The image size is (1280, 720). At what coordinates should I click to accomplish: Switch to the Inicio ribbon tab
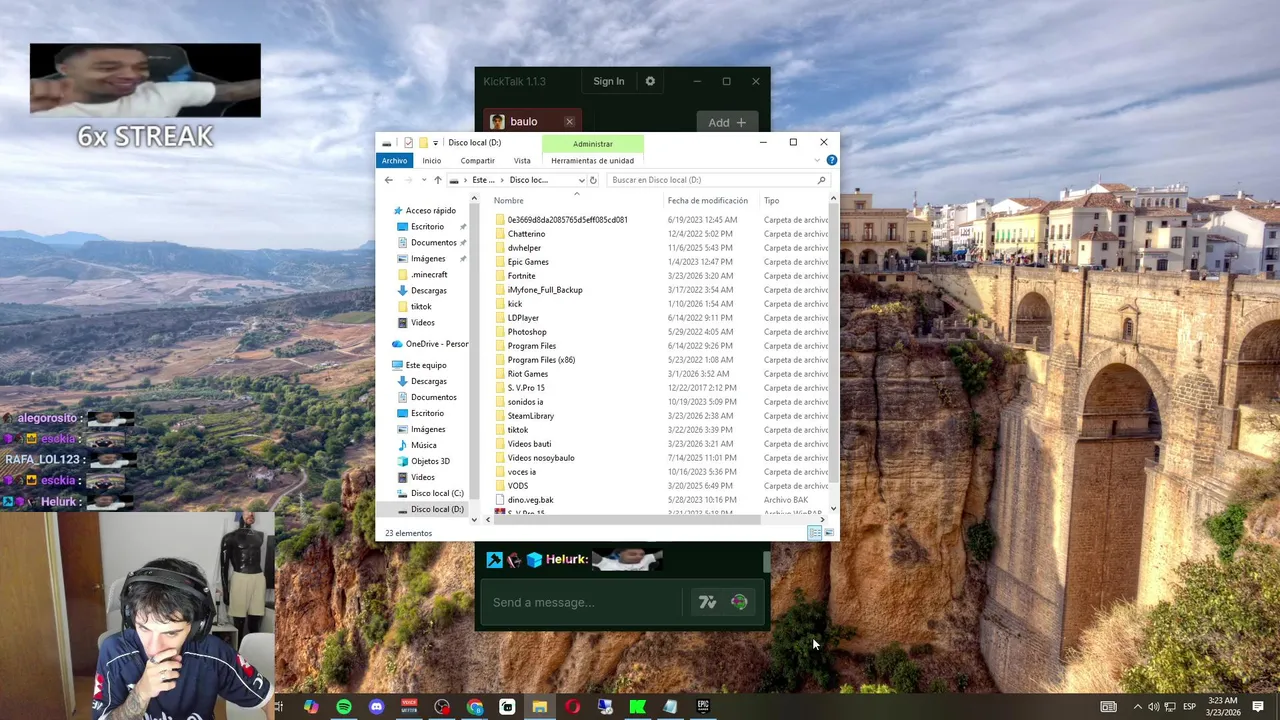tap(431, 160)
